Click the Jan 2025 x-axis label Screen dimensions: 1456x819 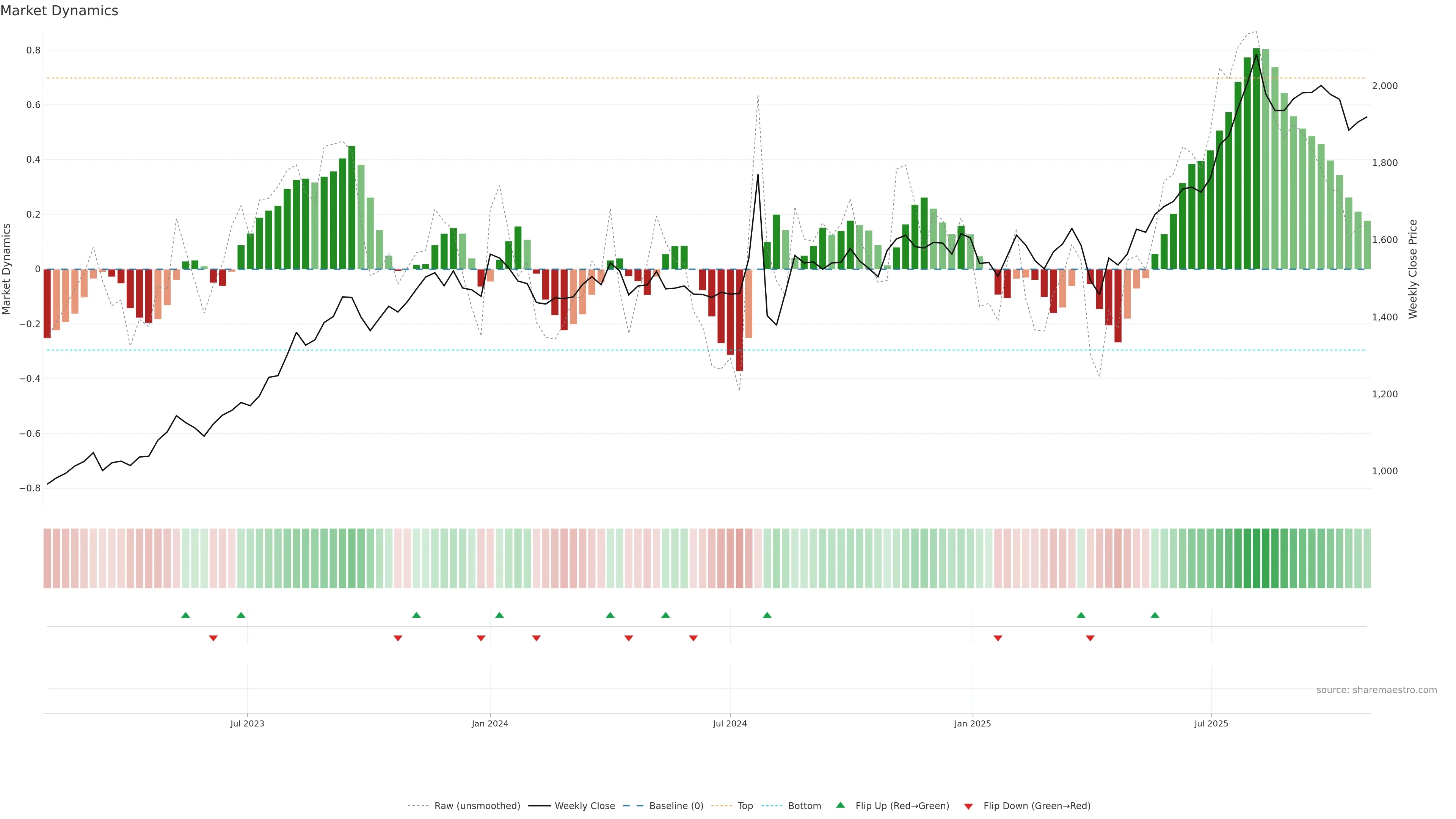coord(972,723)
